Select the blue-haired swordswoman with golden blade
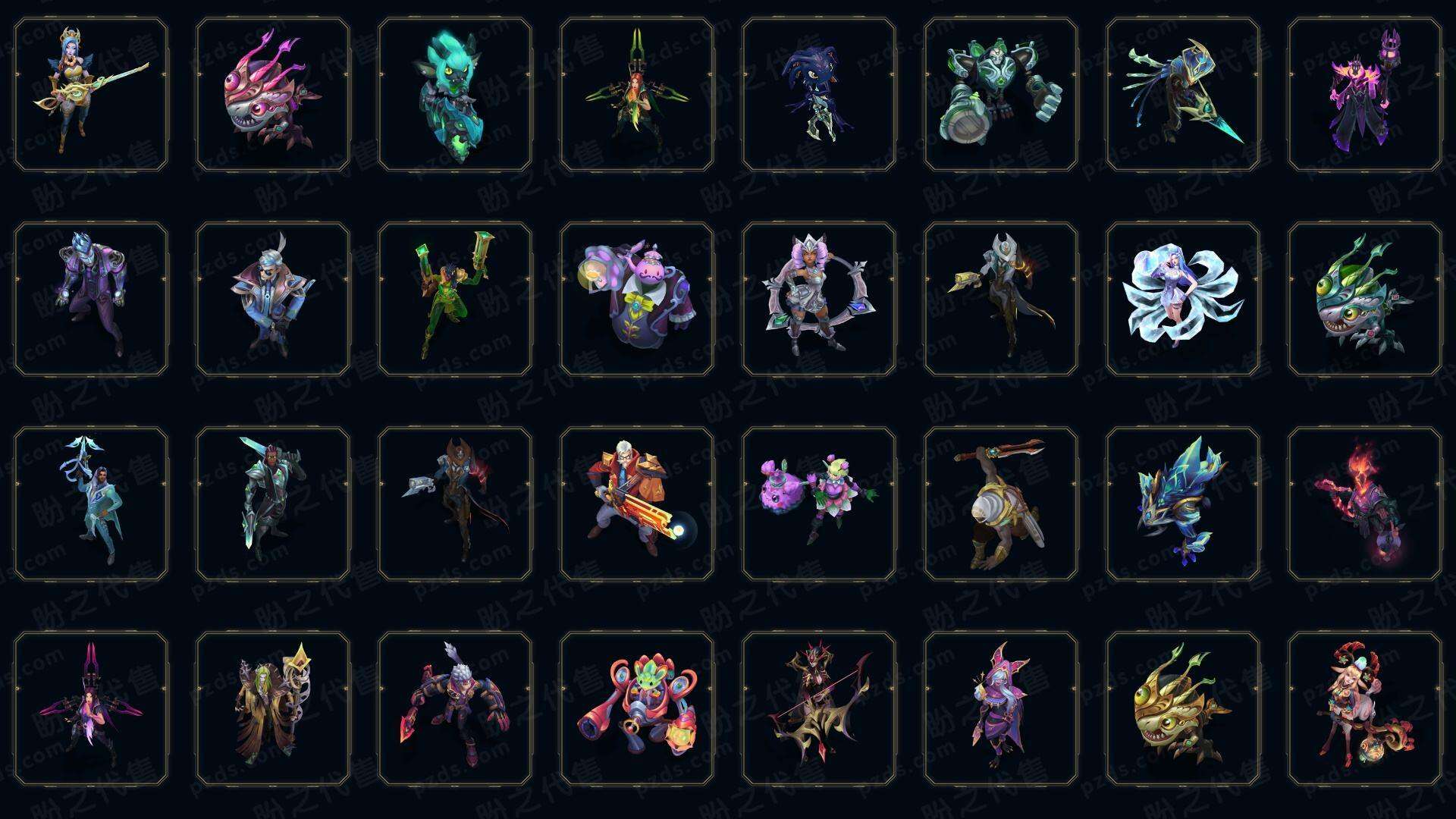This screenshot has height=819, width=1456. 91,95
